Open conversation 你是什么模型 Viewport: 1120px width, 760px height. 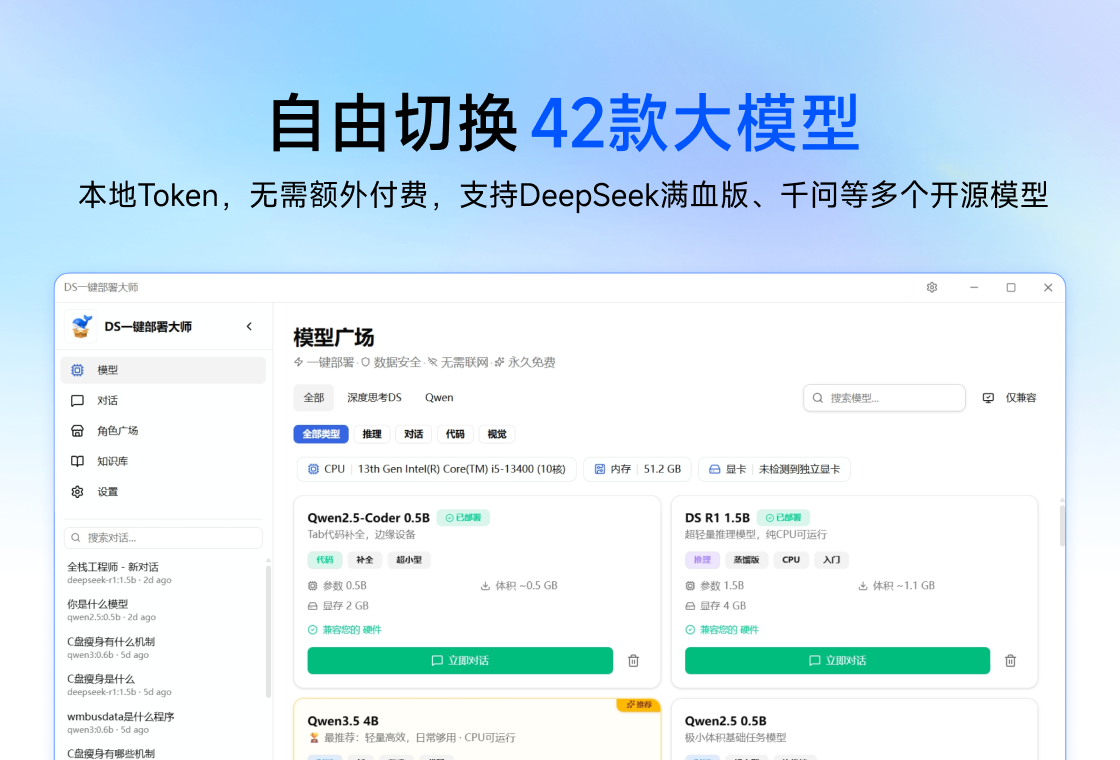click(164, 610)
